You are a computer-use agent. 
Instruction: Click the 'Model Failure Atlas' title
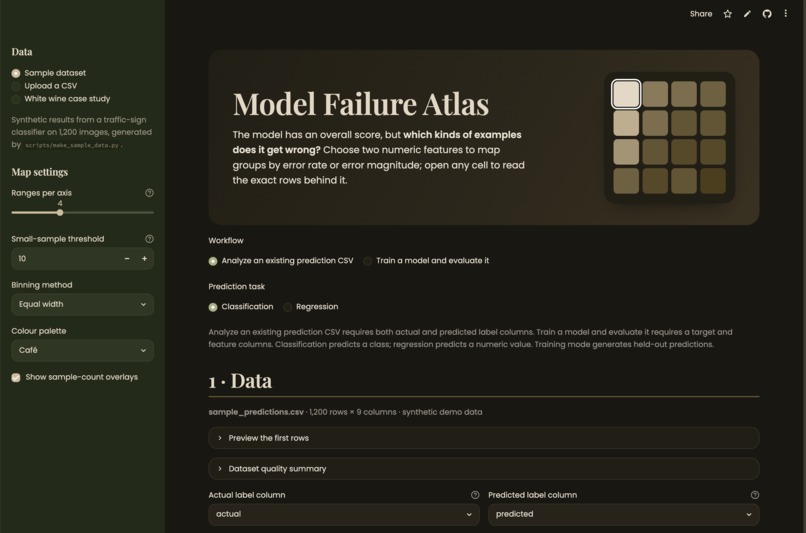coord(361,104)
